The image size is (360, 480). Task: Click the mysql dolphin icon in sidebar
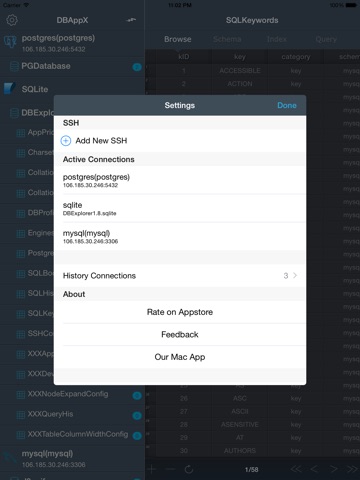10,458
